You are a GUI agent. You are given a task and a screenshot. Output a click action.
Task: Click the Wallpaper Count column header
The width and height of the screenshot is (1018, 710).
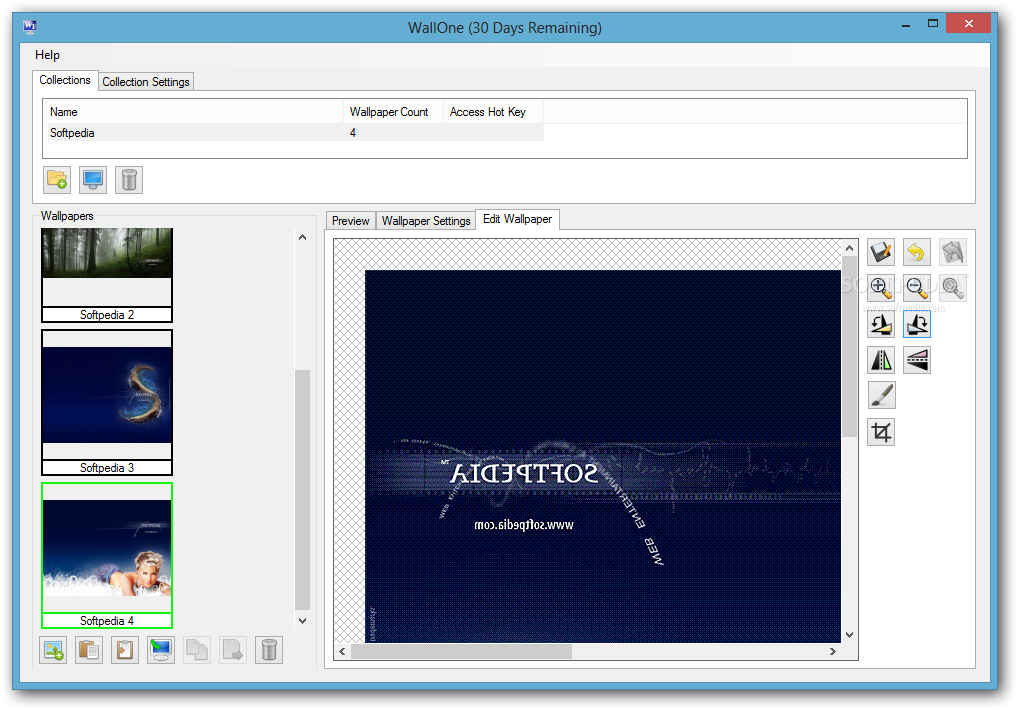pos(393,112)
